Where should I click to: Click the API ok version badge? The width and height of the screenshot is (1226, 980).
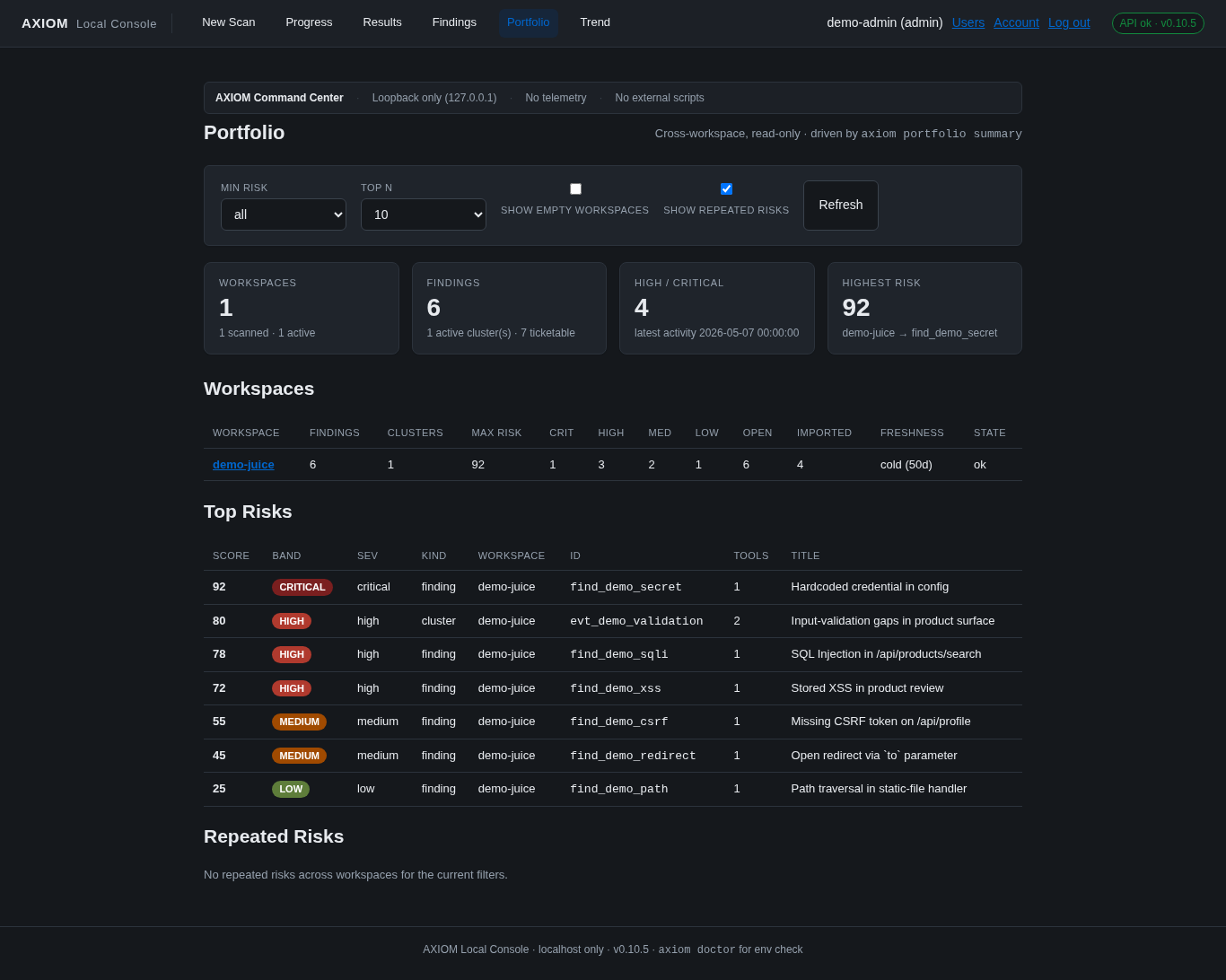(x=1158, y=23)
